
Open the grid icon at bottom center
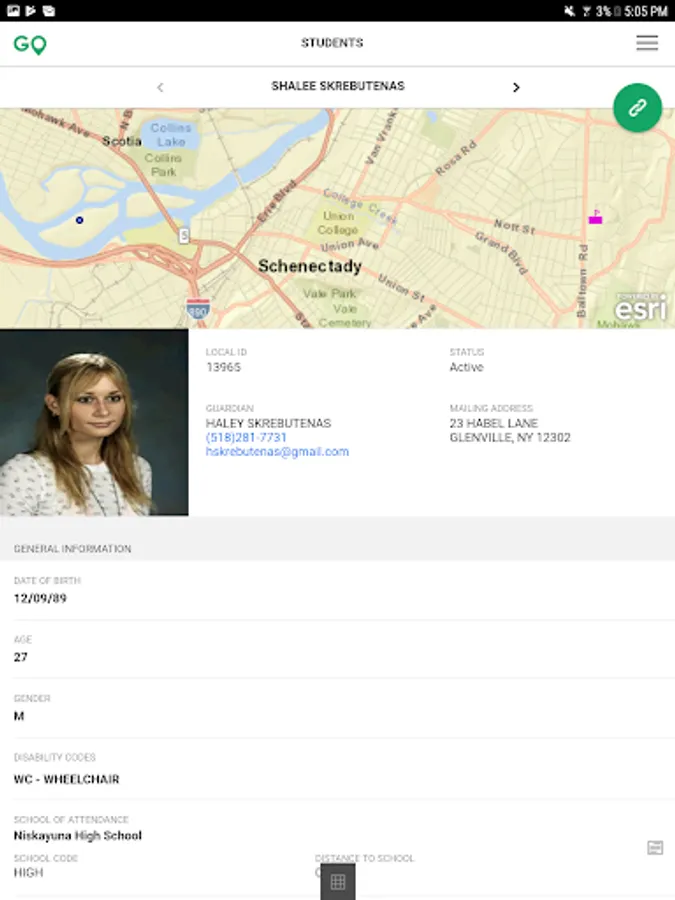[x=338, y=882]
